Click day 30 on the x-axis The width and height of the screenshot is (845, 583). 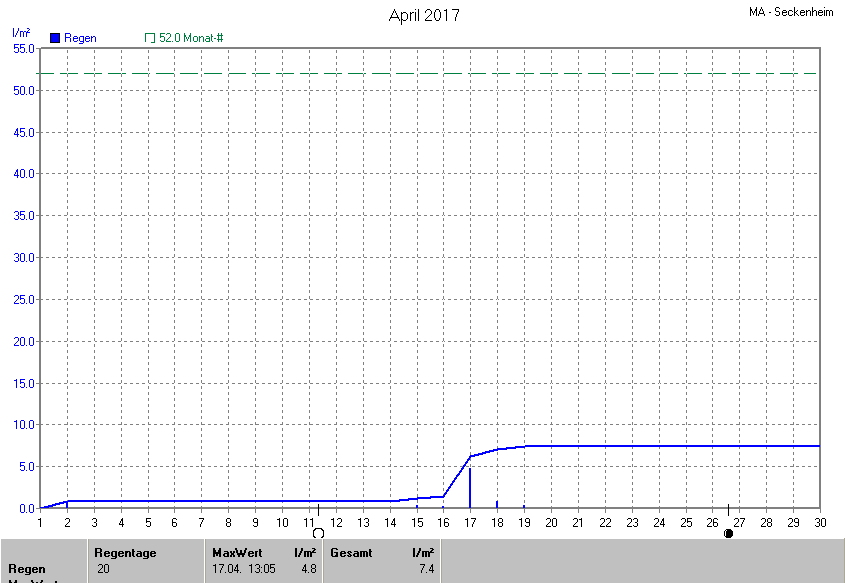820,522
